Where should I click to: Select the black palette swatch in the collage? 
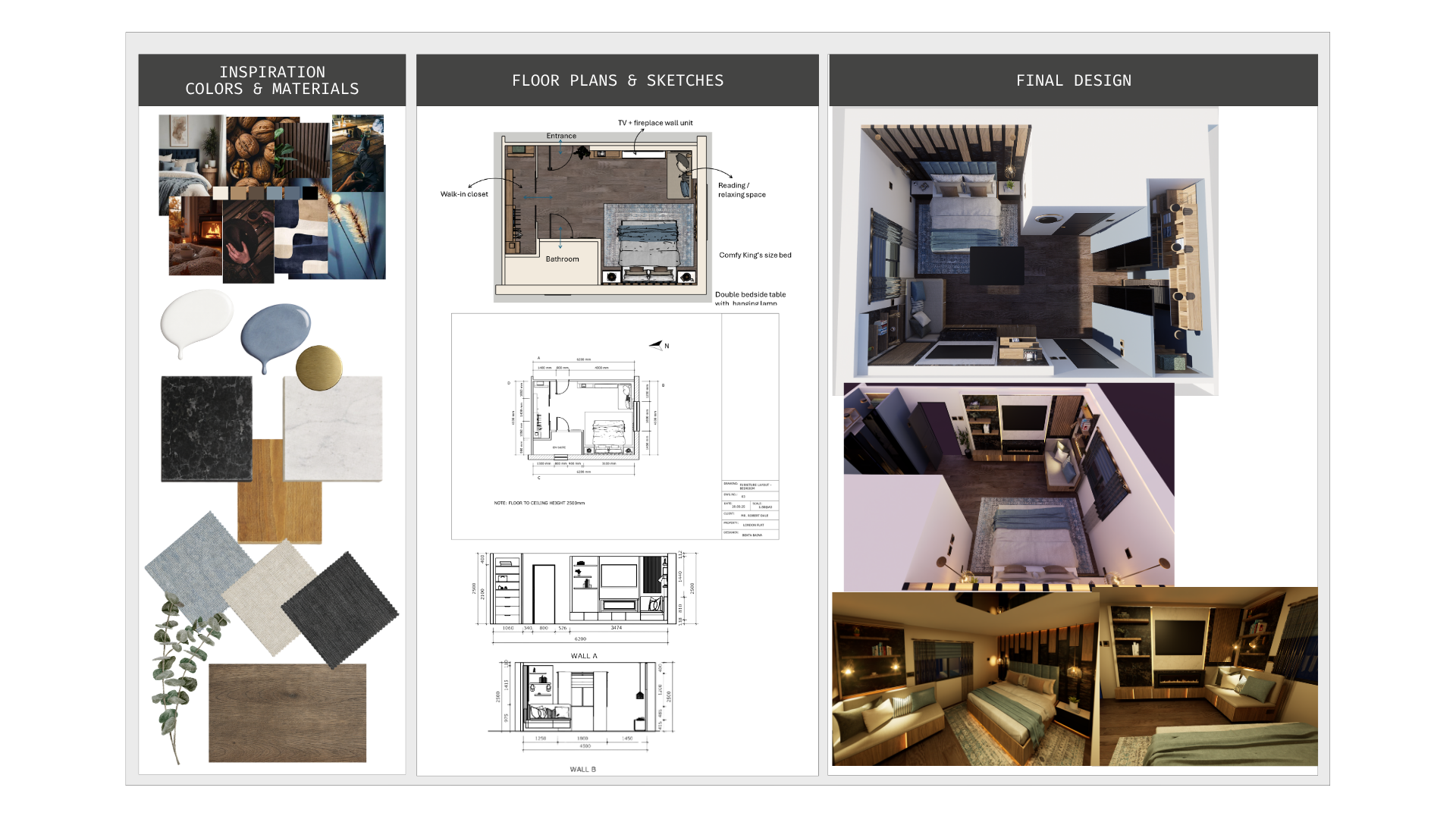tap(310, 193)
